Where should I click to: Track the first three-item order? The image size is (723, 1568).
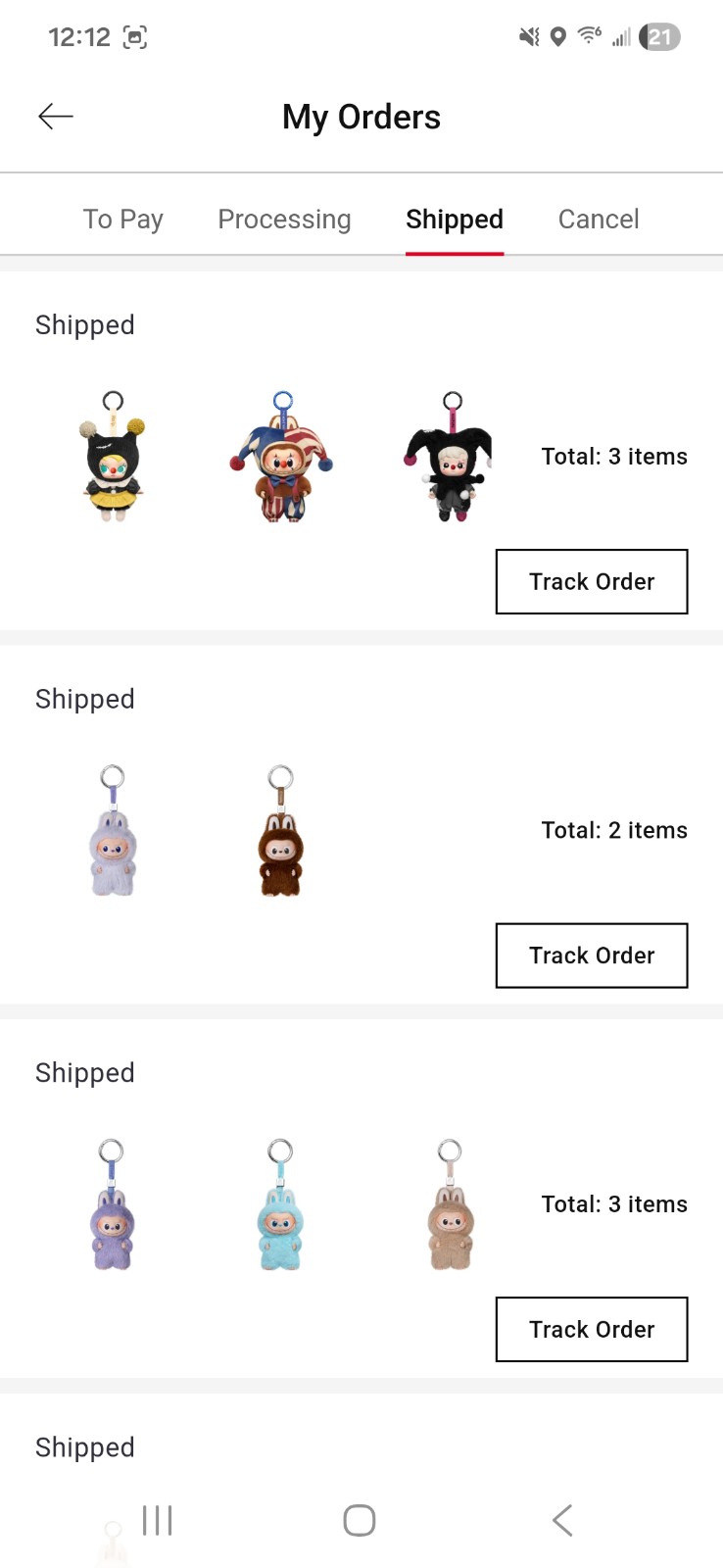(592, 581)
